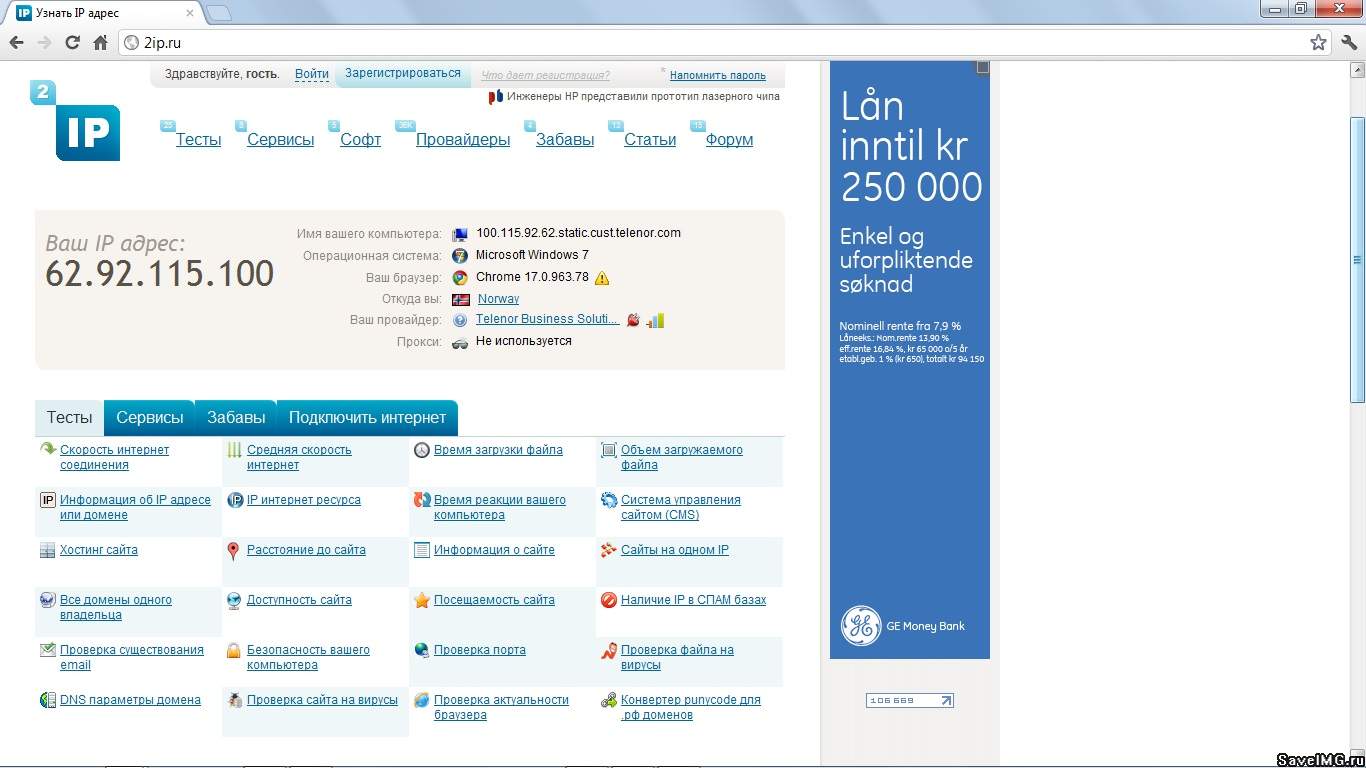The image size is (1366, 768).
Task: Open the Norway location link
Action: [x=498, y=299]
